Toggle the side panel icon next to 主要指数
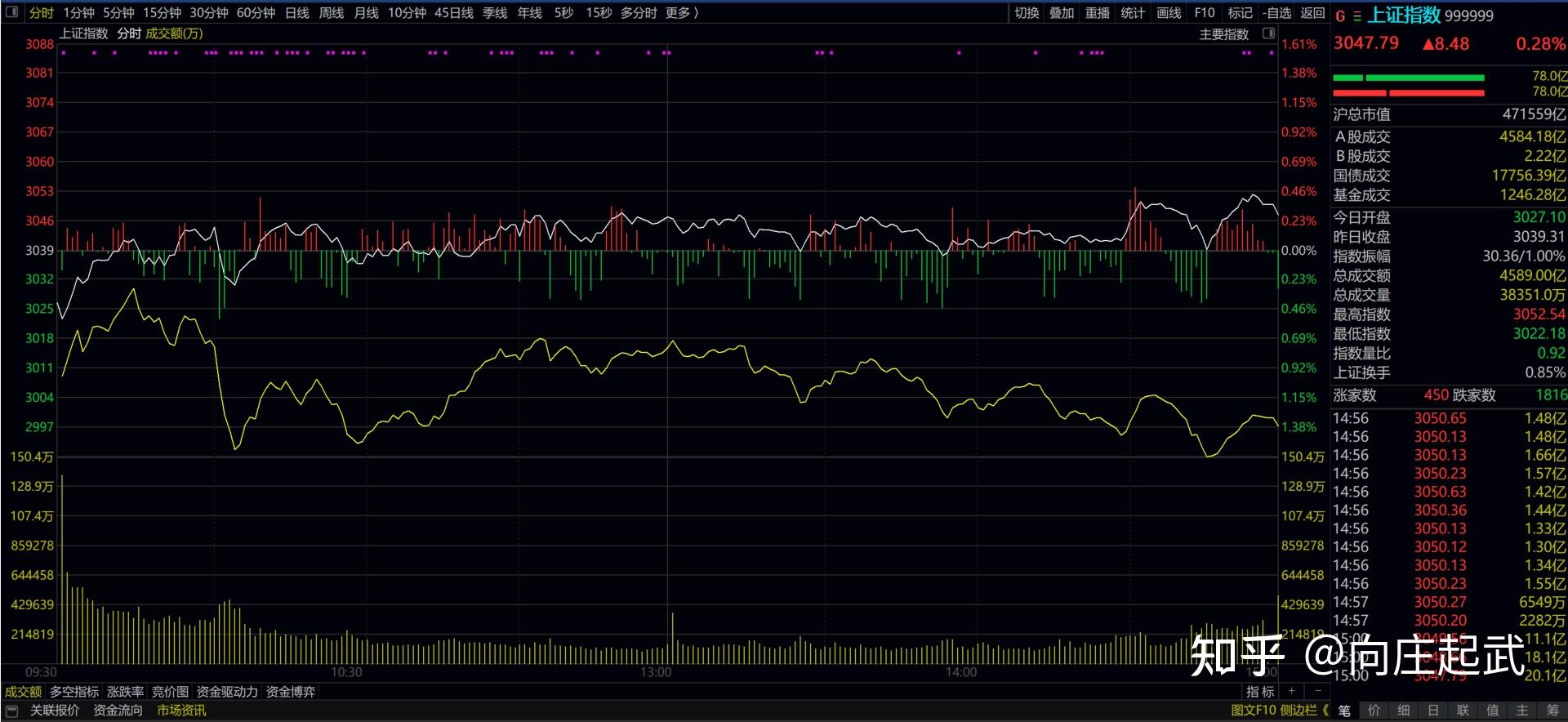This screenshot has width=1568, height=722. tap(1268, 33)
